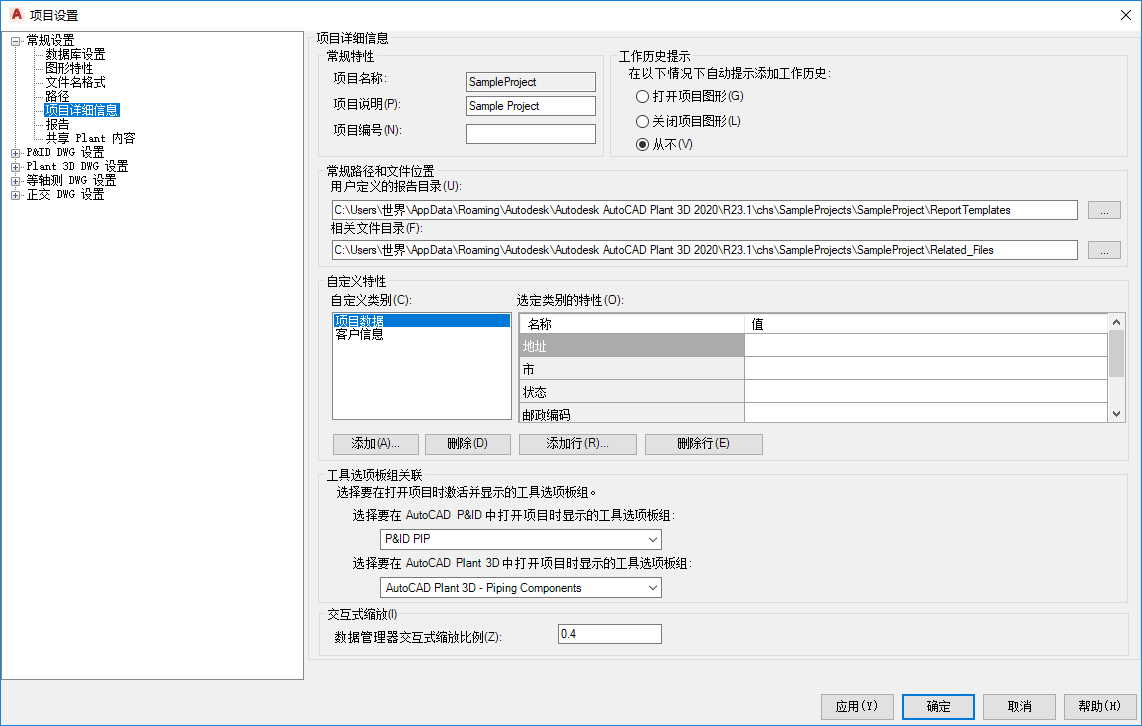1142x726 pixels.
Task: Expand the Plant 3D DWG 设置 node
Action: [15, 167]
